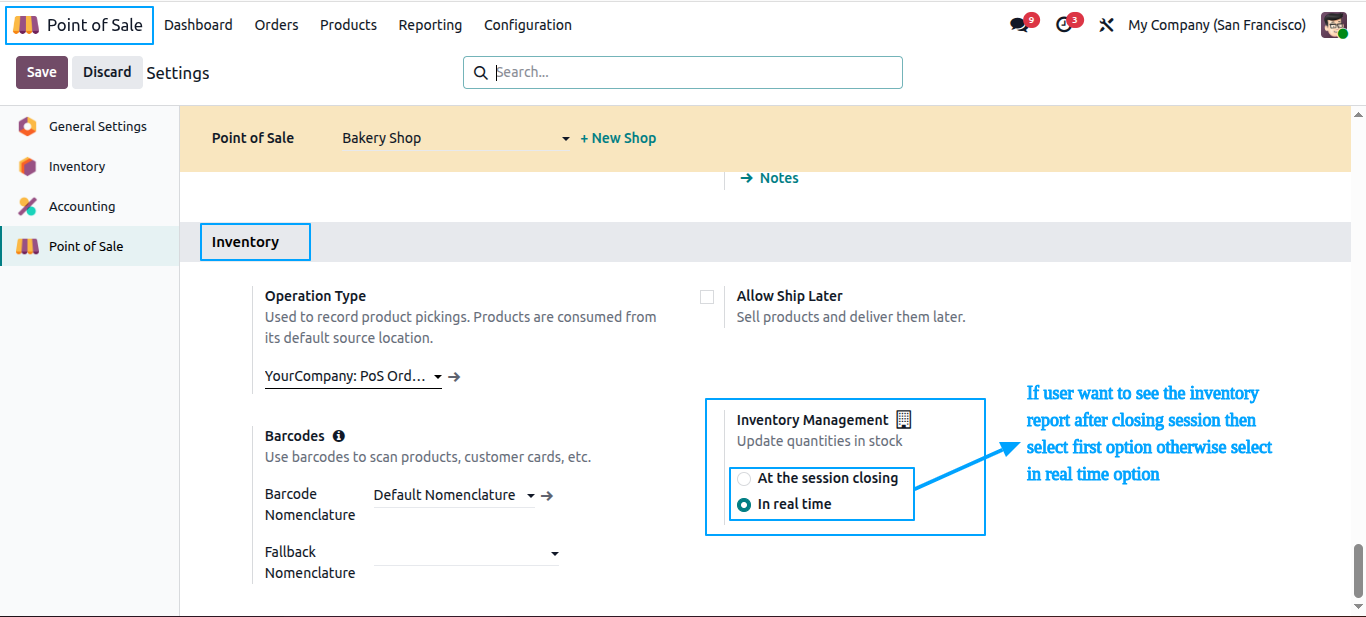Click the company building icon by Inventory Management
This screenshot has height=617, width=1366.
(904, 420)
